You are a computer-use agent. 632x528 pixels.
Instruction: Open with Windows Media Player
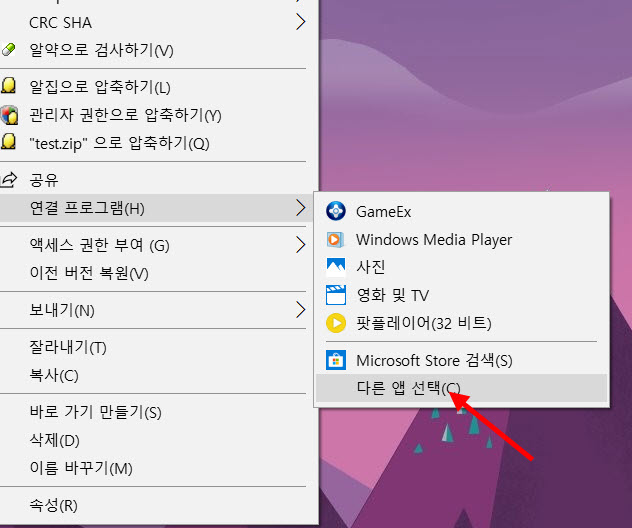(x=462, y=239)
